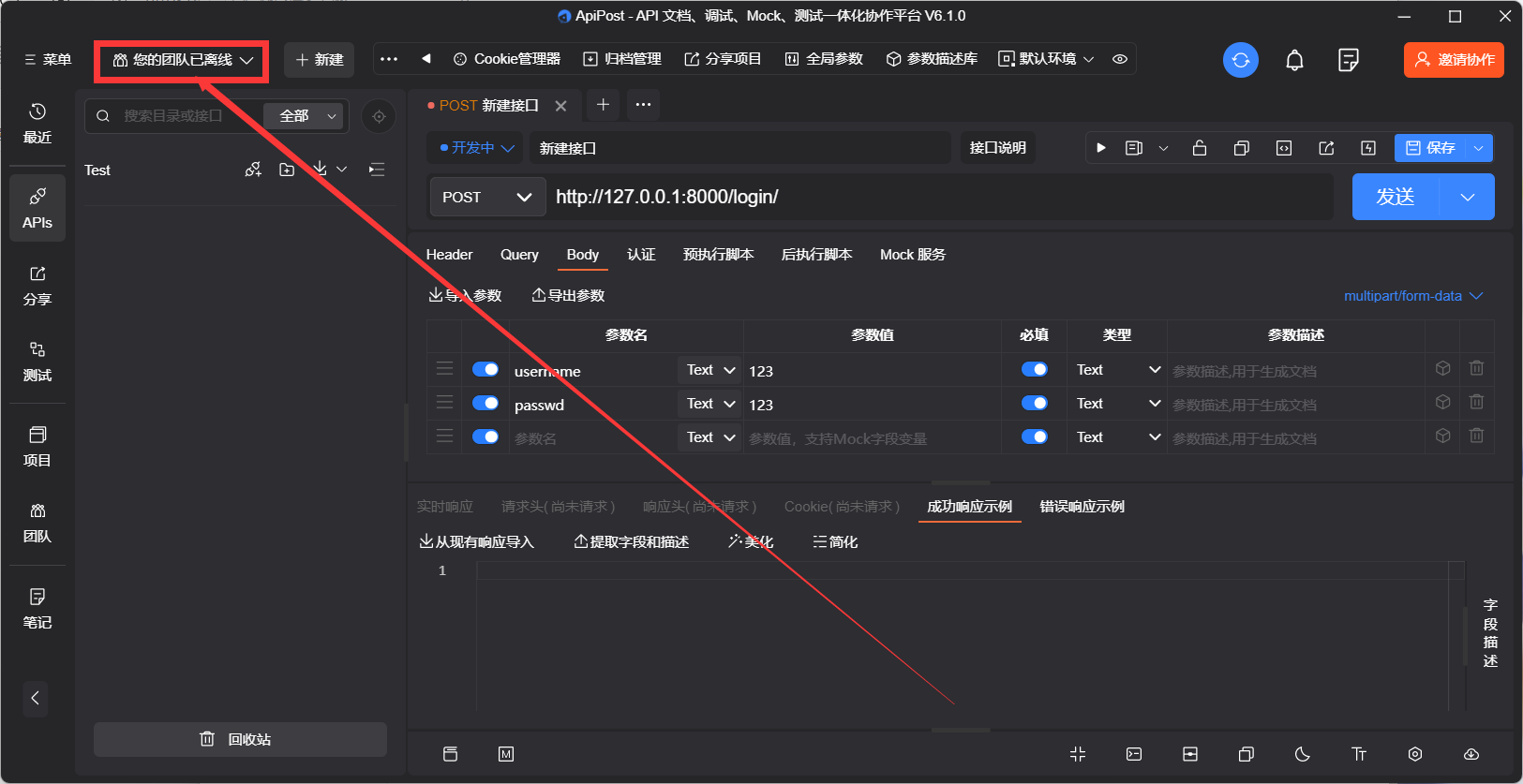
Task: Toggle the empty parameter row switch
Action: [485, 436]
